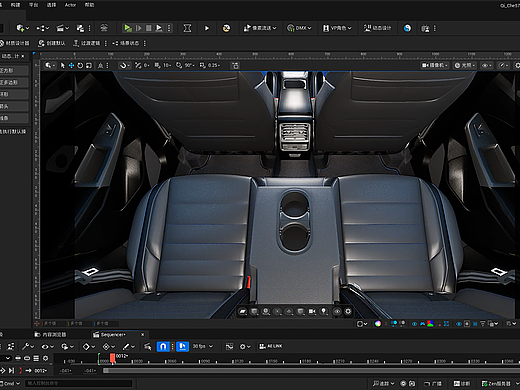Click the camera icon in viewport bottom bar
This screenshot has width=520, height=390.
(x=312, y=311)
